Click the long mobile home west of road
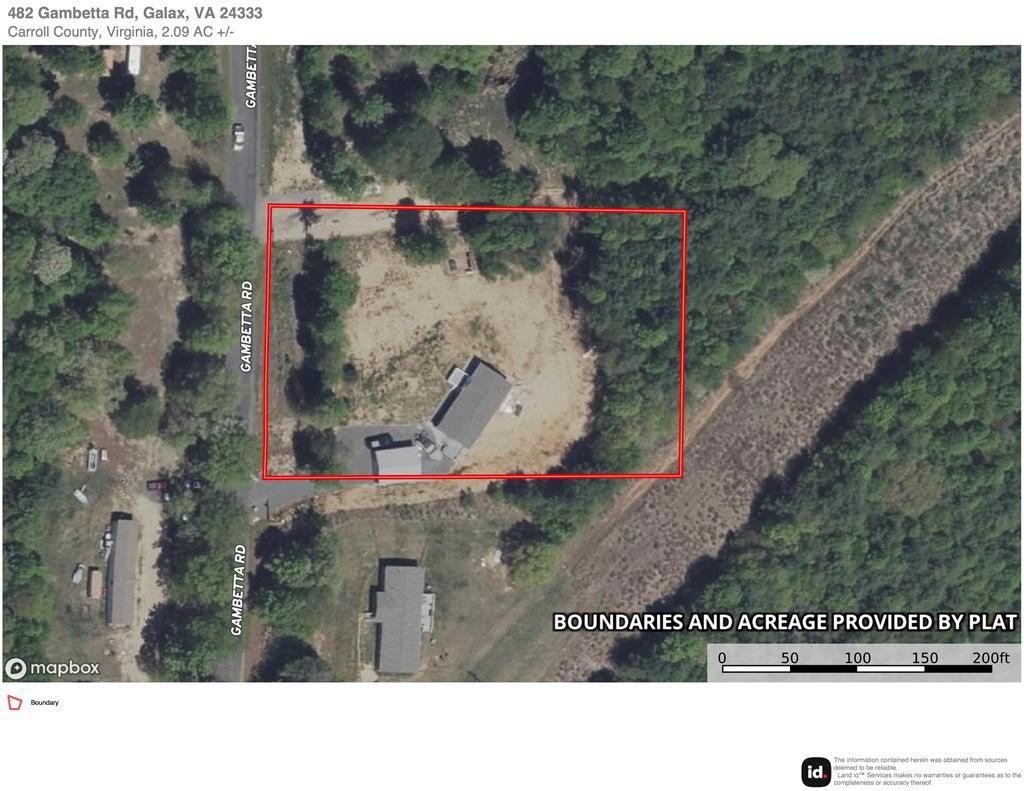The width and height of the screenshot is (1024, 791). pos(123,573)
